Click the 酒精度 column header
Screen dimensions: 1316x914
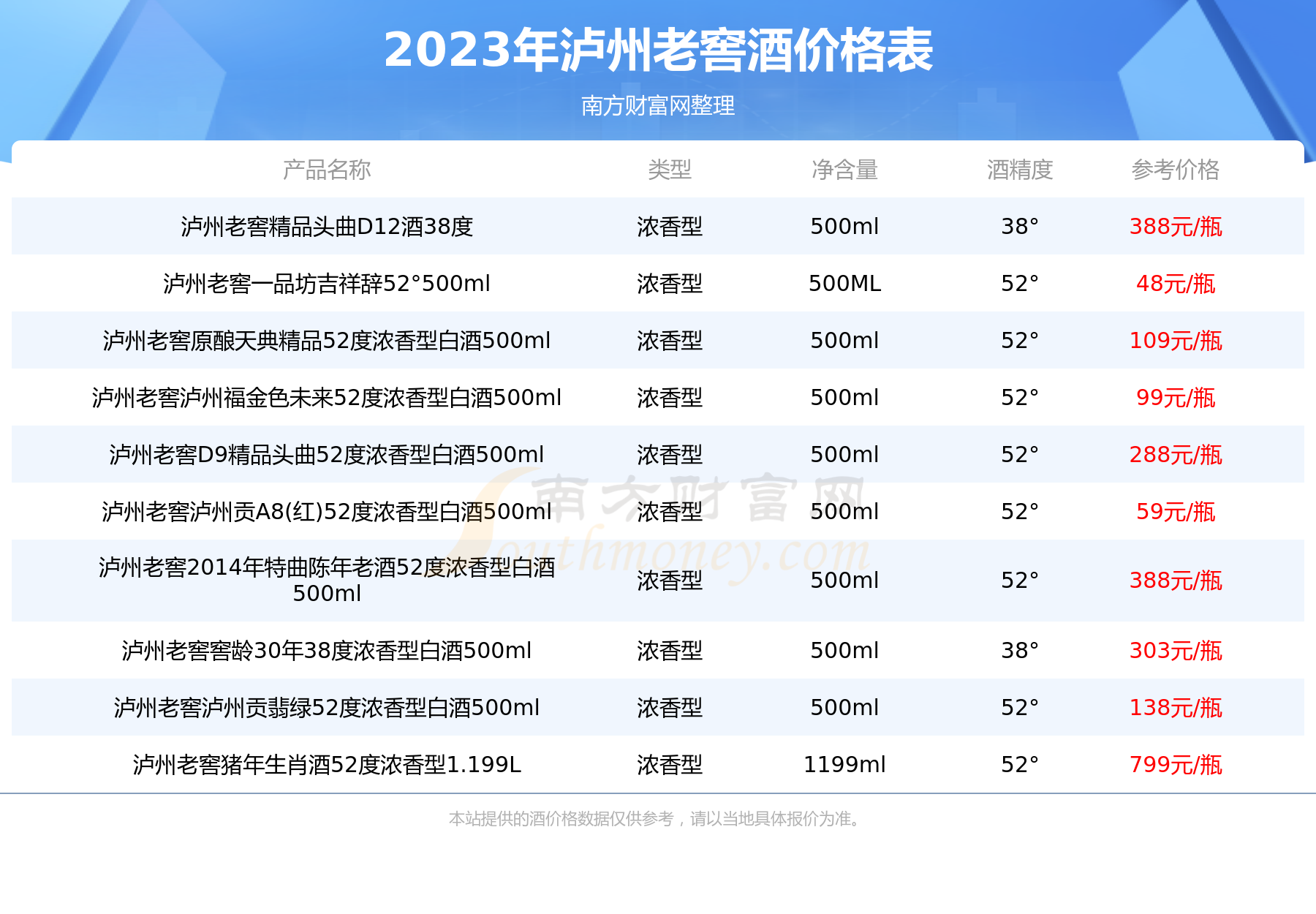[1020, 170]
